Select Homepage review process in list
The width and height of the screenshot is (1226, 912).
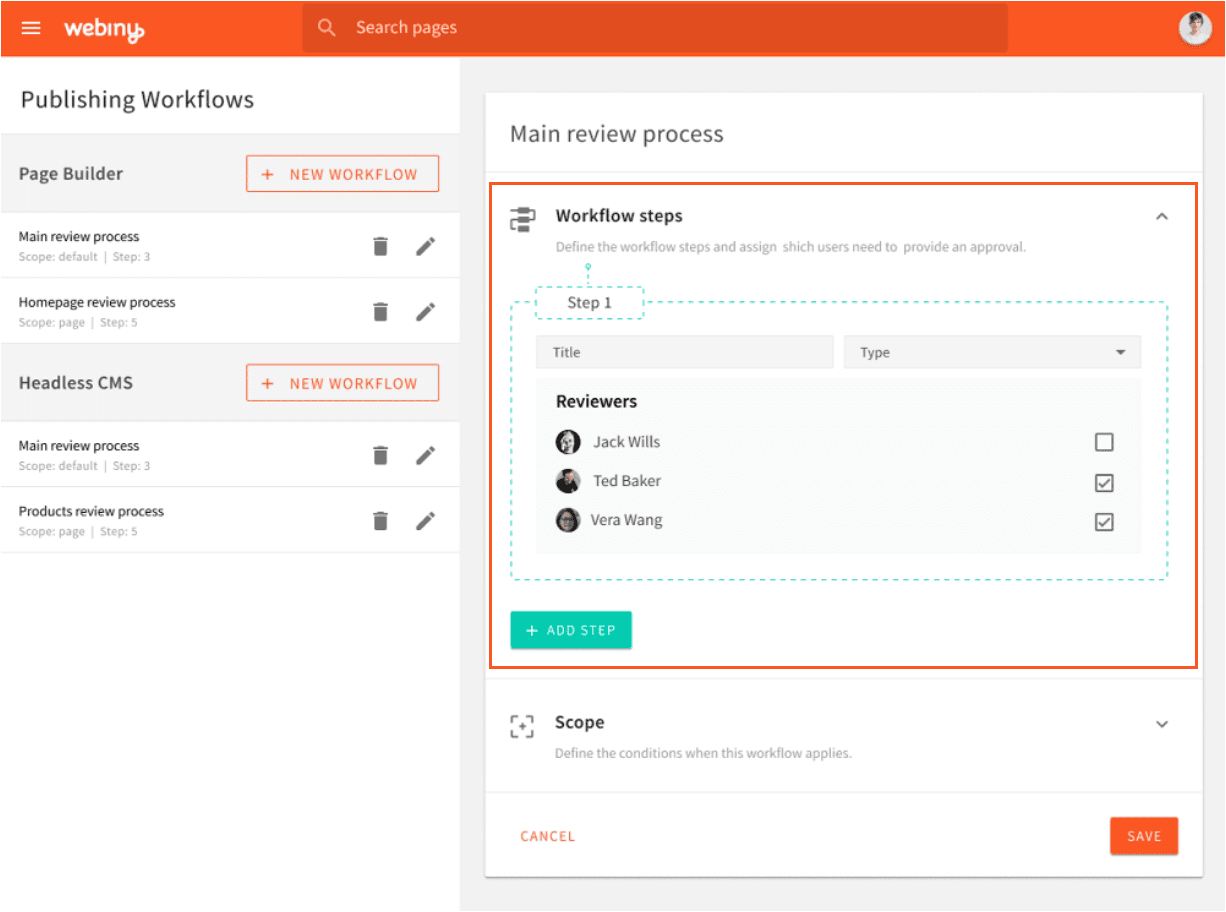pyautogui.click(x=97, y=303)
